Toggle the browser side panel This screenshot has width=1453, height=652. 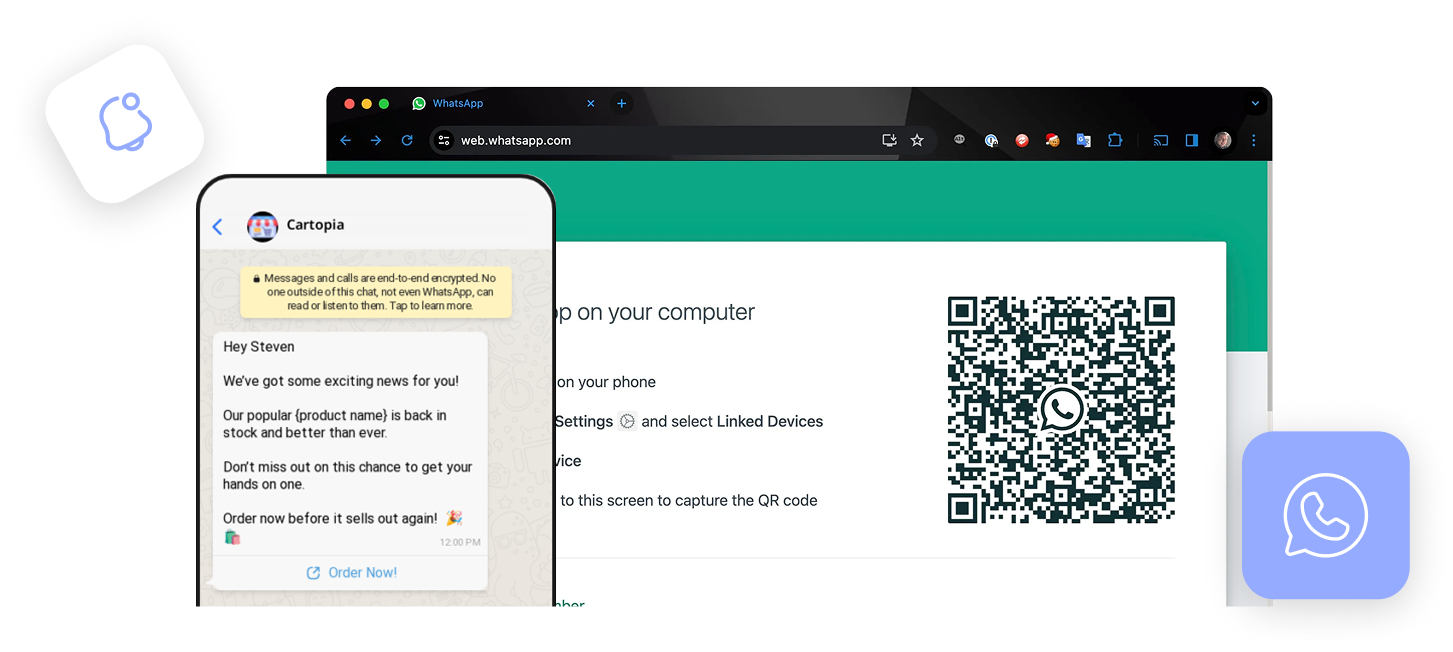(1191, 141)
